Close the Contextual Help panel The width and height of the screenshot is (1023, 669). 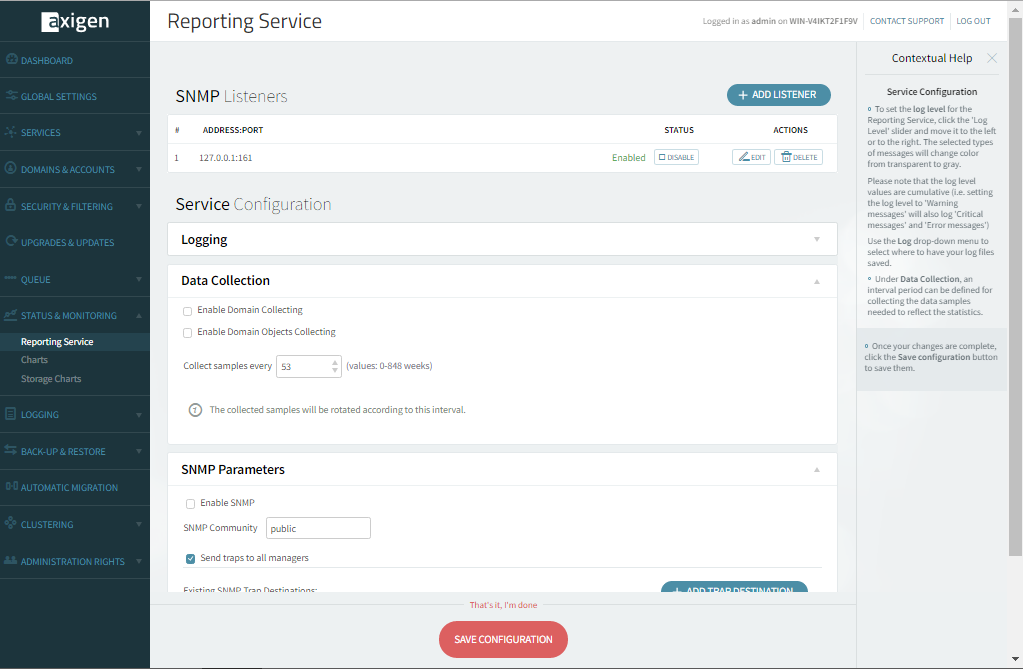(991, 58)
